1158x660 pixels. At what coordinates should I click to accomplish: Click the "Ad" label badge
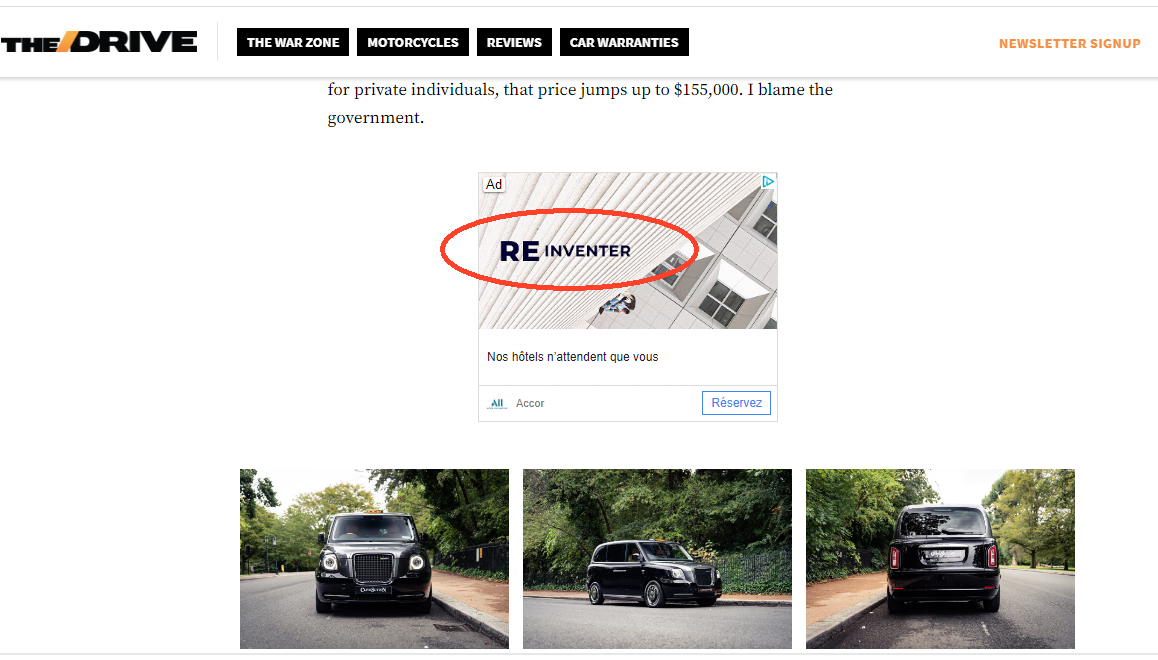[x=494, y=185]
